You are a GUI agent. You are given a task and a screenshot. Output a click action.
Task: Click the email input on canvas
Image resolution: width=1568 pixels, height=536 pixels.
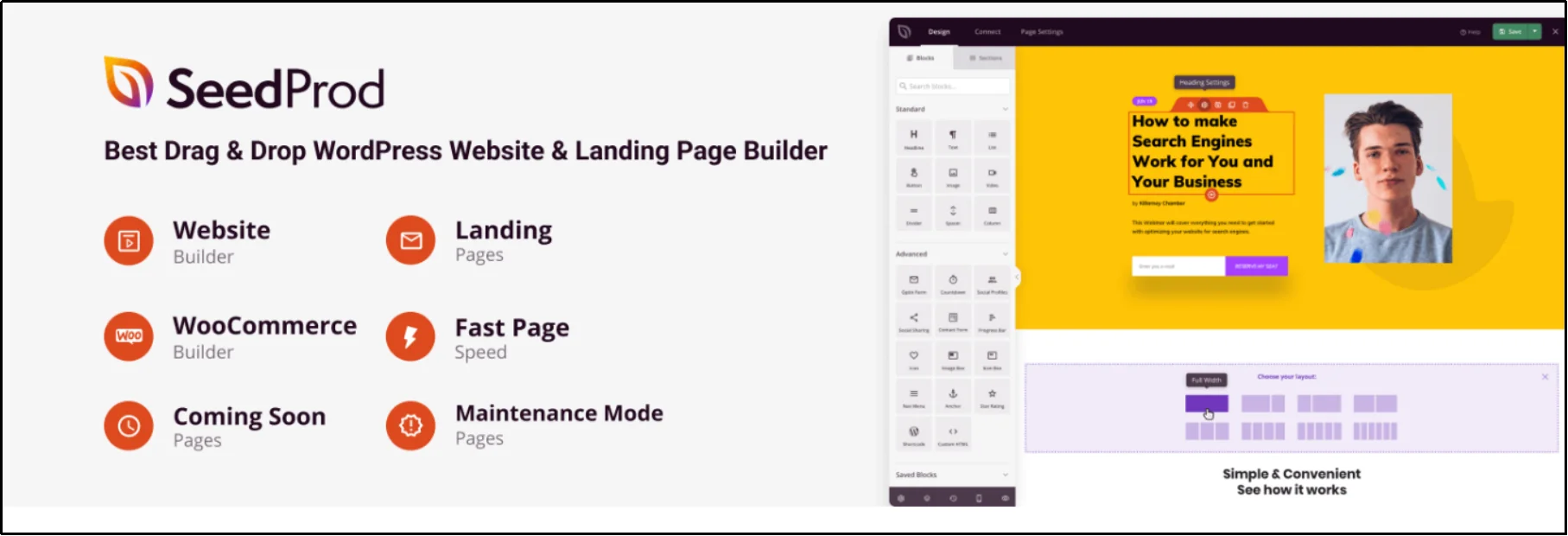click(1178, 266)
